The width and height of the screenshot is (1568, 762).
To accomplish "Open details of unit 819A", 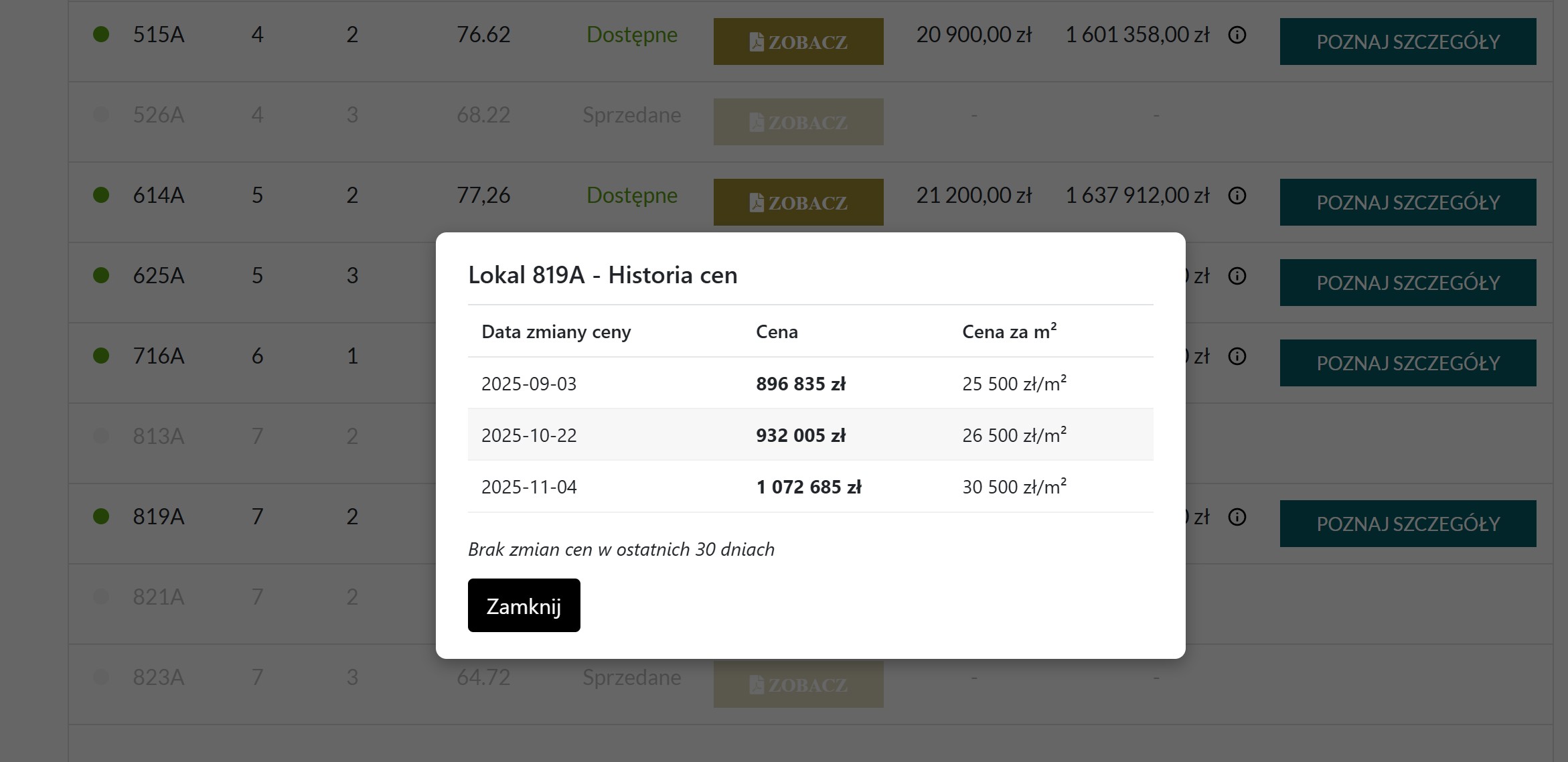I will pyautogui.click(x=1408, y=524).
